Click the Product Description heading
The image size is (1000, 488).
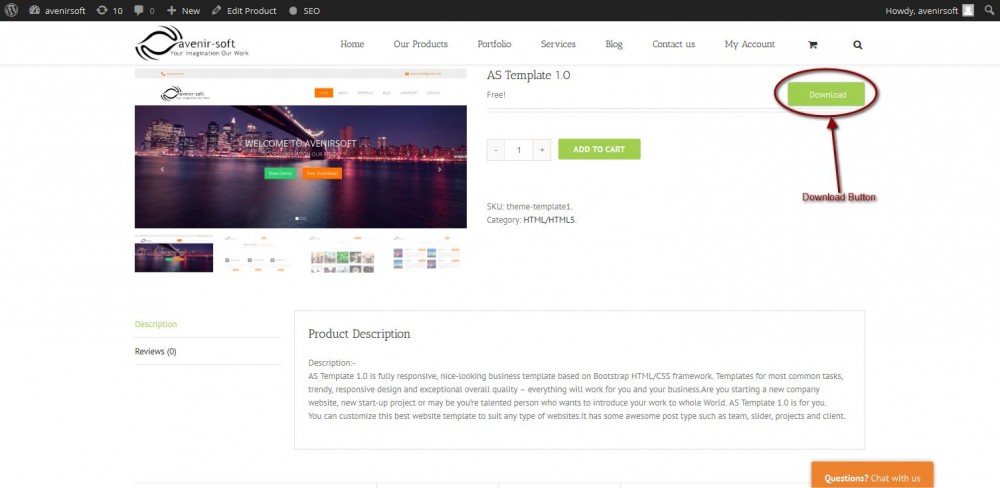point(359,334)
